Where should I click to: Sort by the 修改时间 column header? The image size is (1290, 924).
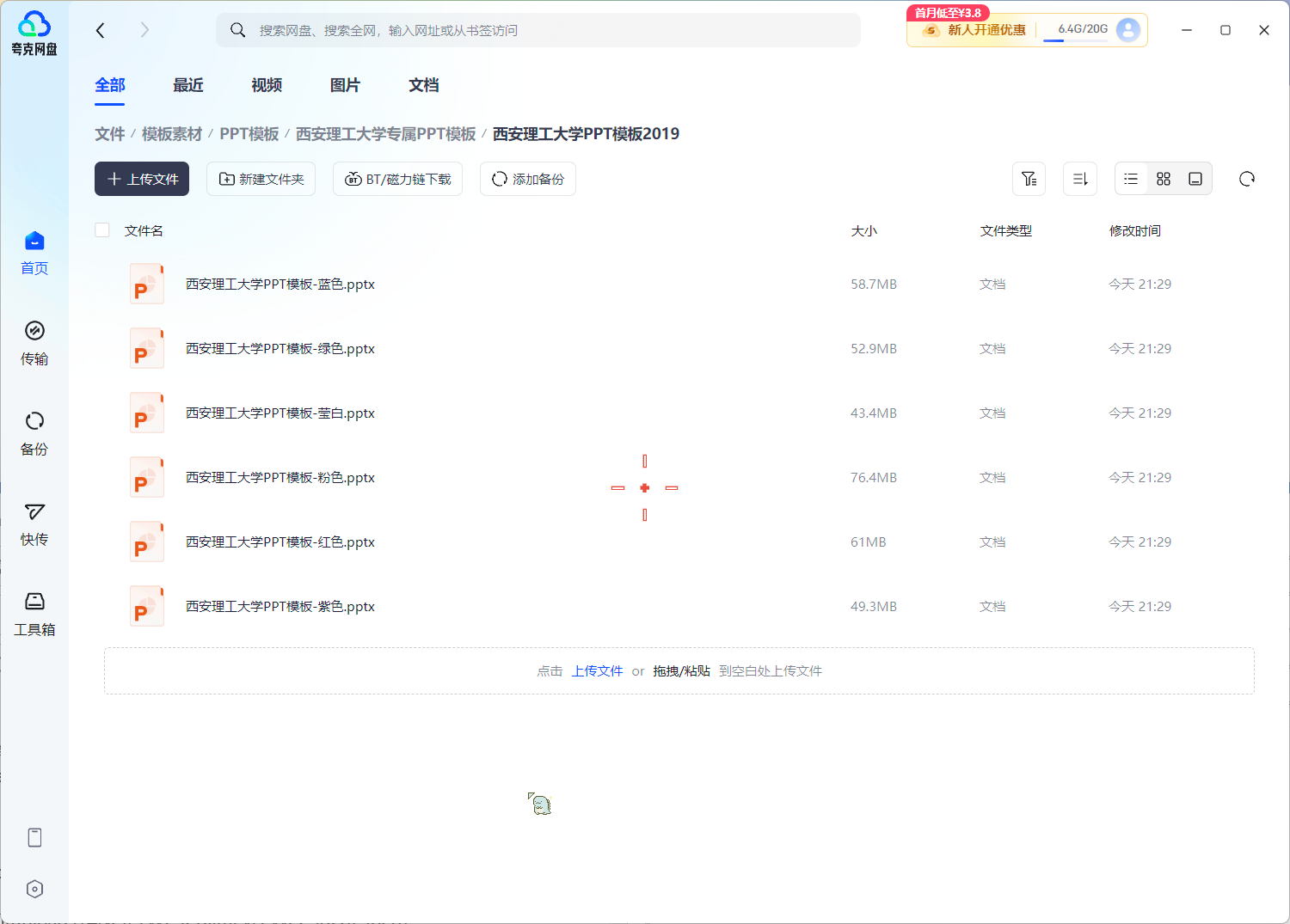coord(1135,230)
